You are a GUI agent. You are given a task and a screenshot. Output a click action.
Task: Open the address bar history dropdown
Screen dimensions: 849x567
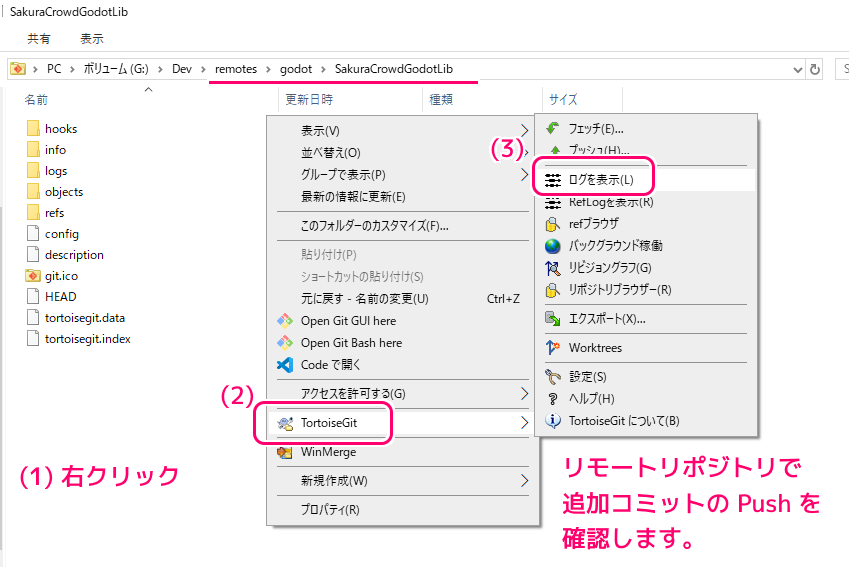point(797,69)
